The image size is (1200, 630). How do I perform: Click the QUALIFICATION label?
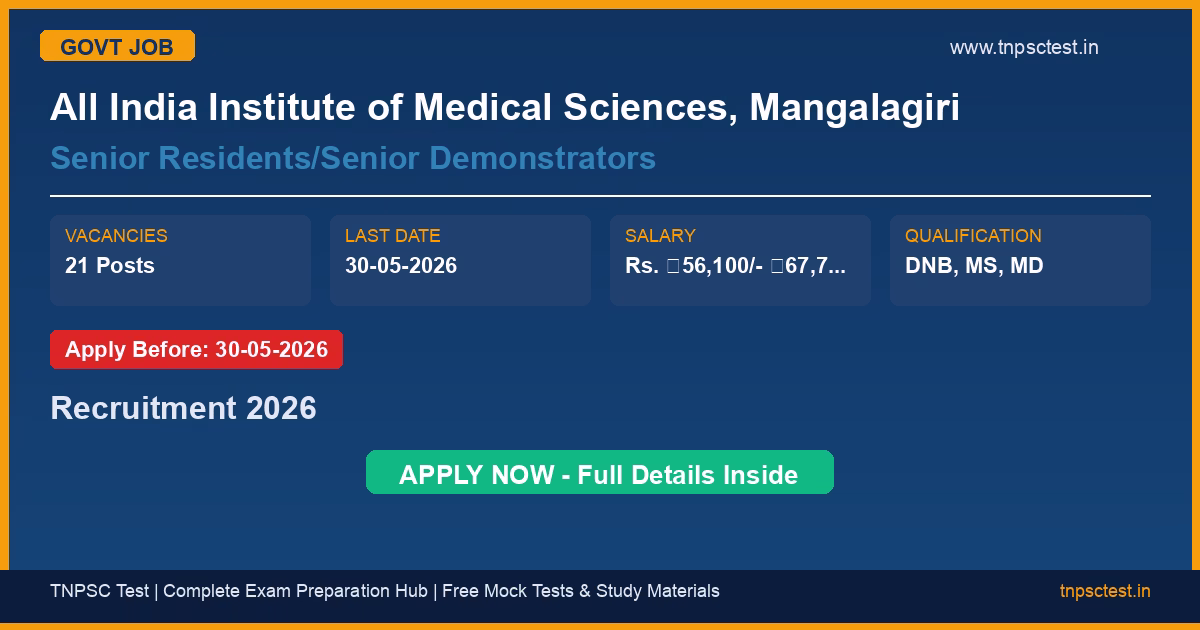(x=973, y=236)
